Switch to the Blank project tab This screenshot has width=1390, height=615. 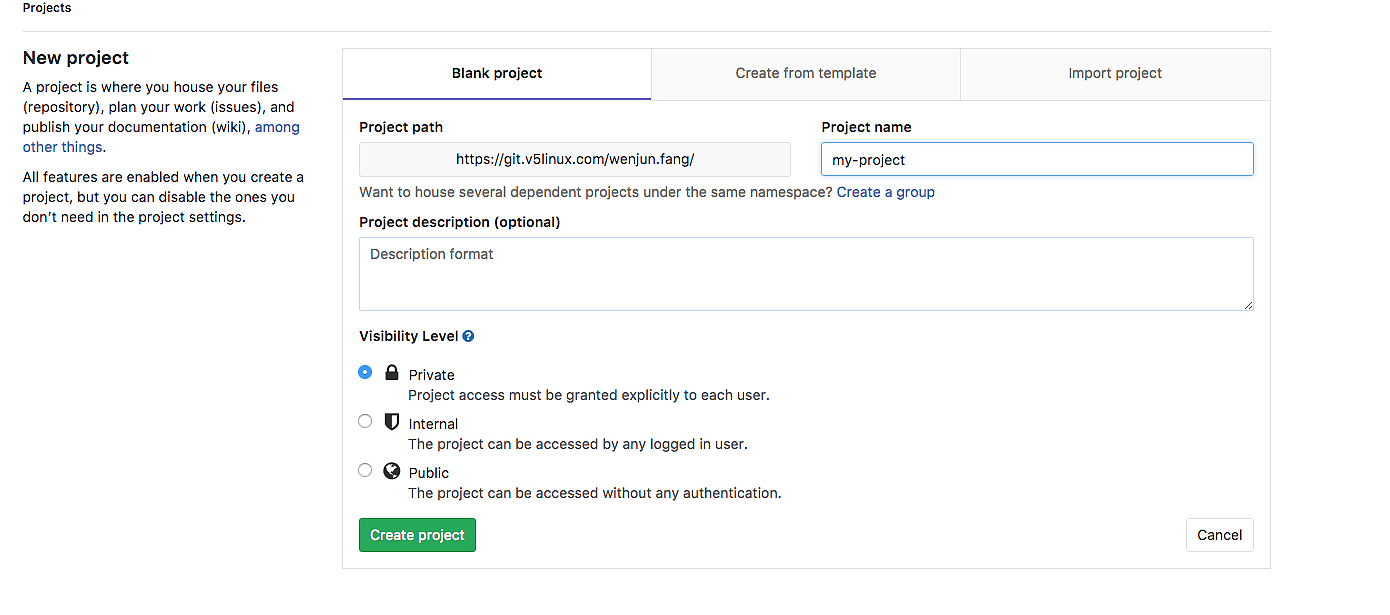click(x=497, y=73)
